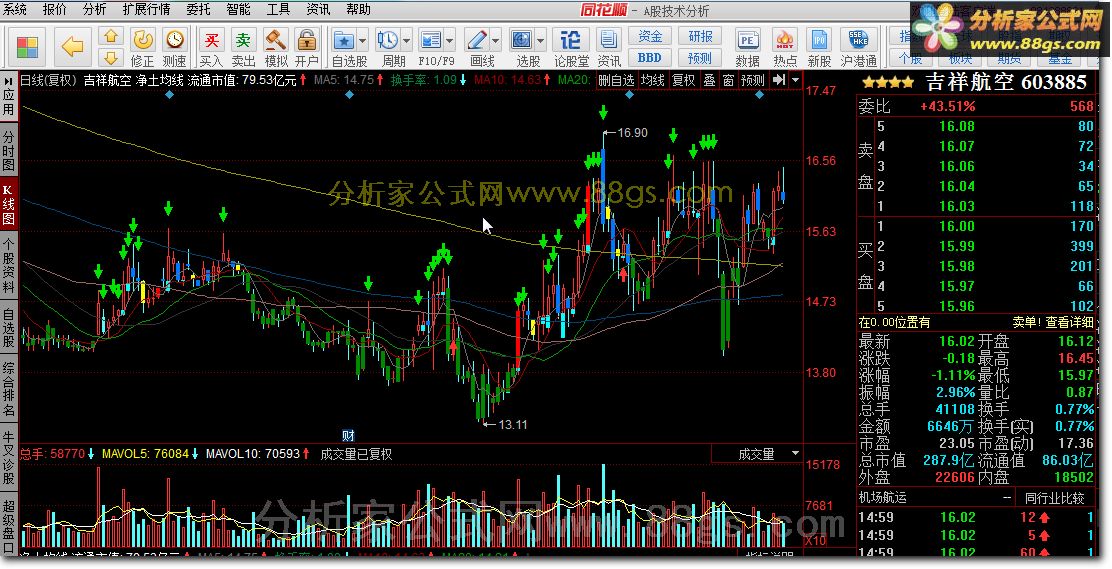Toggle the 叠 overlay option
The width and height of the screenshot is (1112, 569).
709,80
